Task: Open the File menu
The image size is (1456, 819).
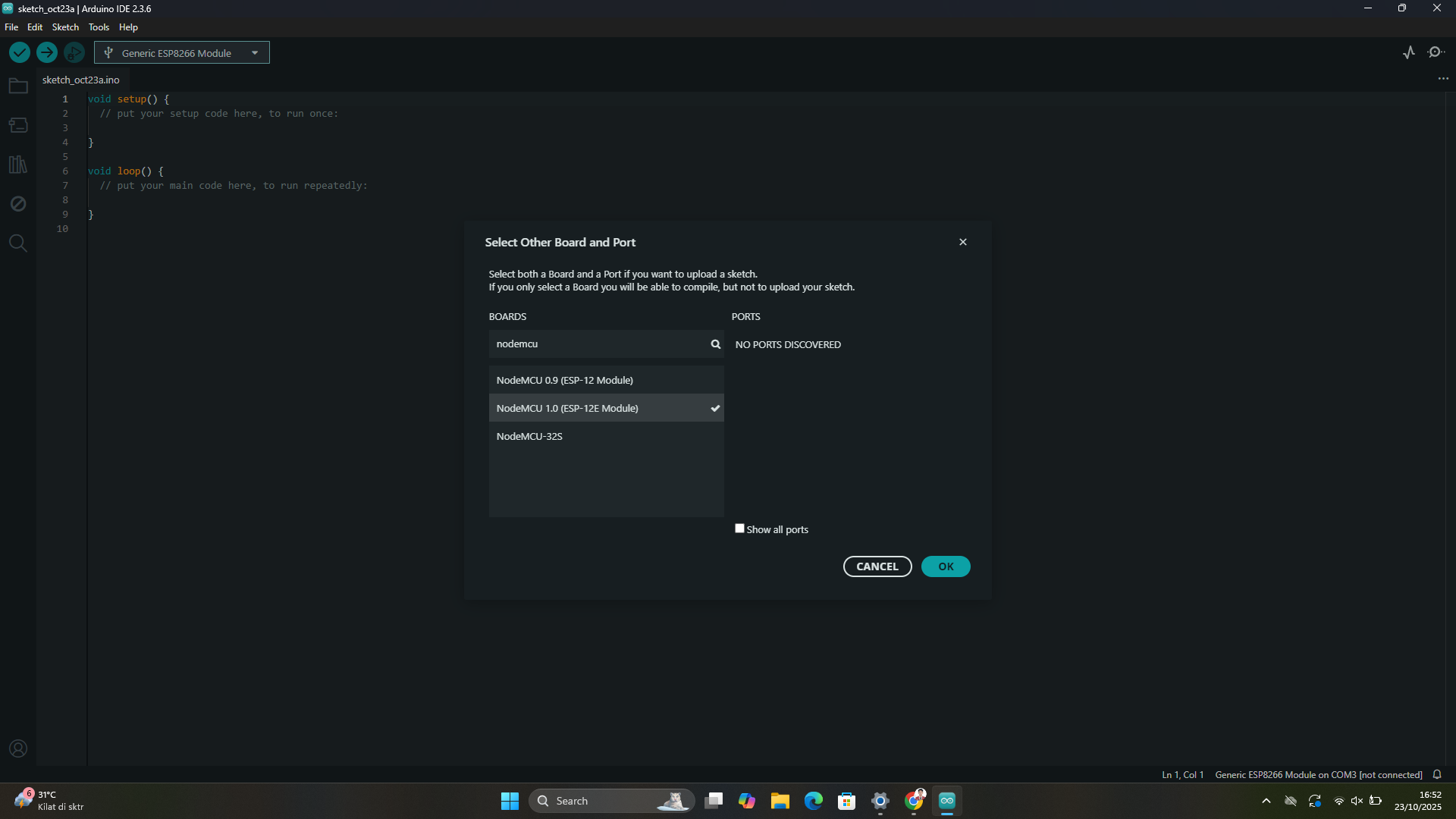Action: click(x=11, y=27)
